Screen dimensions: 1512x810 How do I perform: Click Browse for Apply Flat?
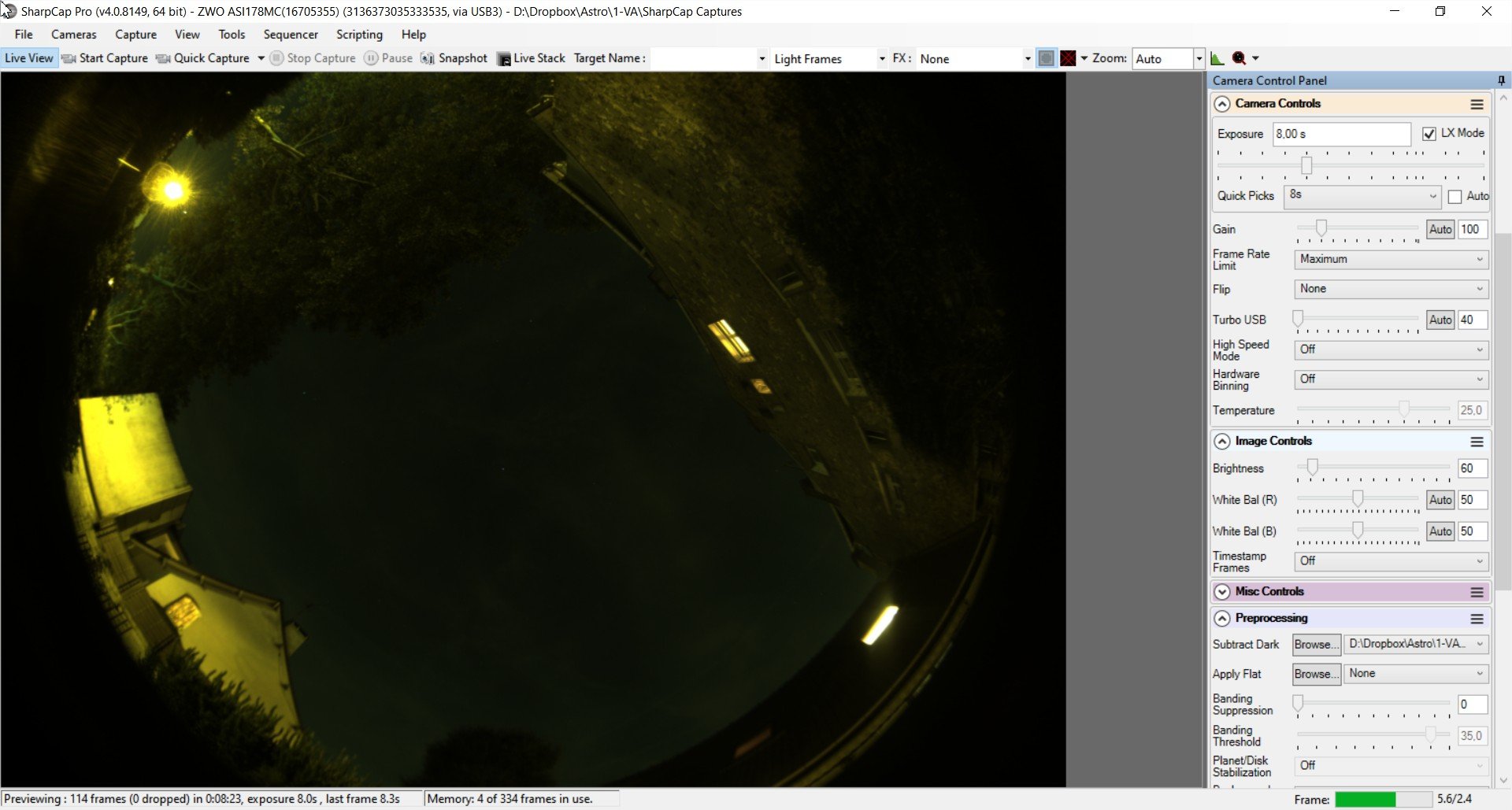(1316, 675)
